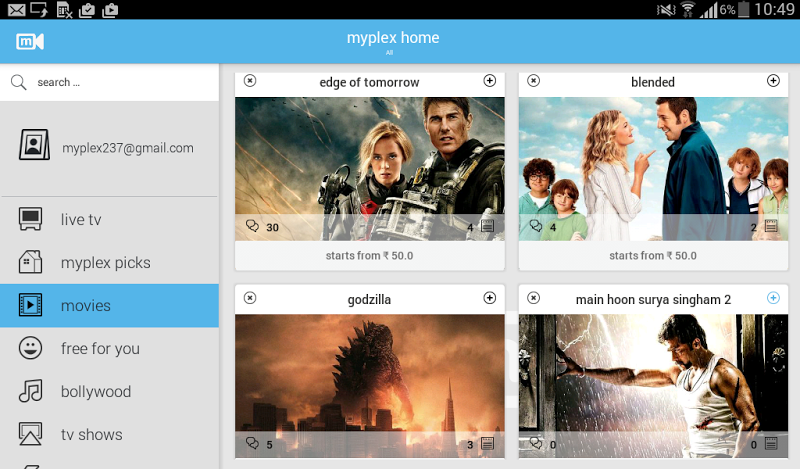Click the free for you smiley icon
Image resolution: width=800 pixels, height=469 pixels.
coord(30,348)
